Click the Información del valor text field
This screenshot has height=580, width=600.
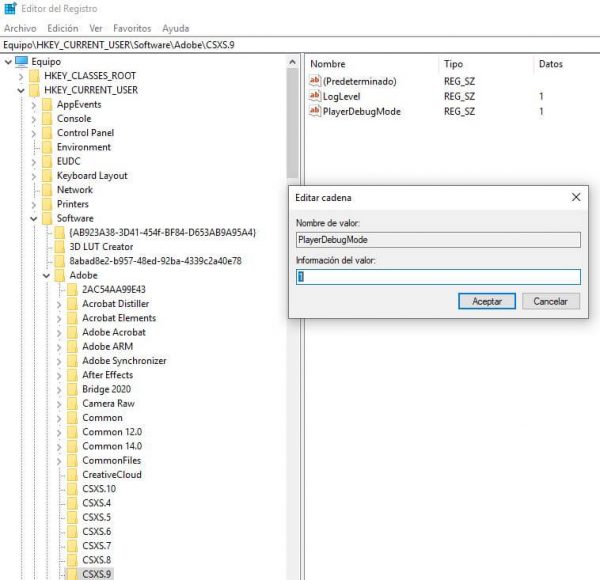[438, 277]
